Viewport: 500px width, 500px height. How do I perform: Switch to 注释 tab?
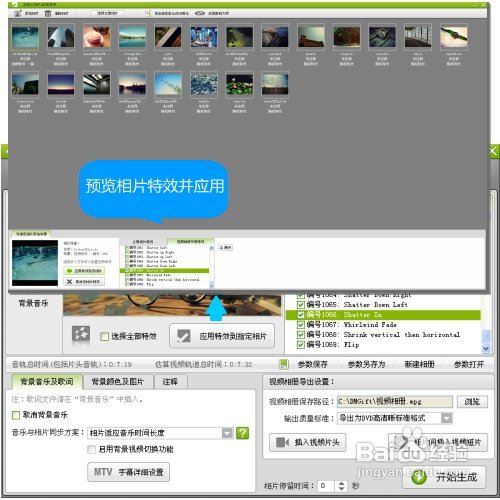170,382
